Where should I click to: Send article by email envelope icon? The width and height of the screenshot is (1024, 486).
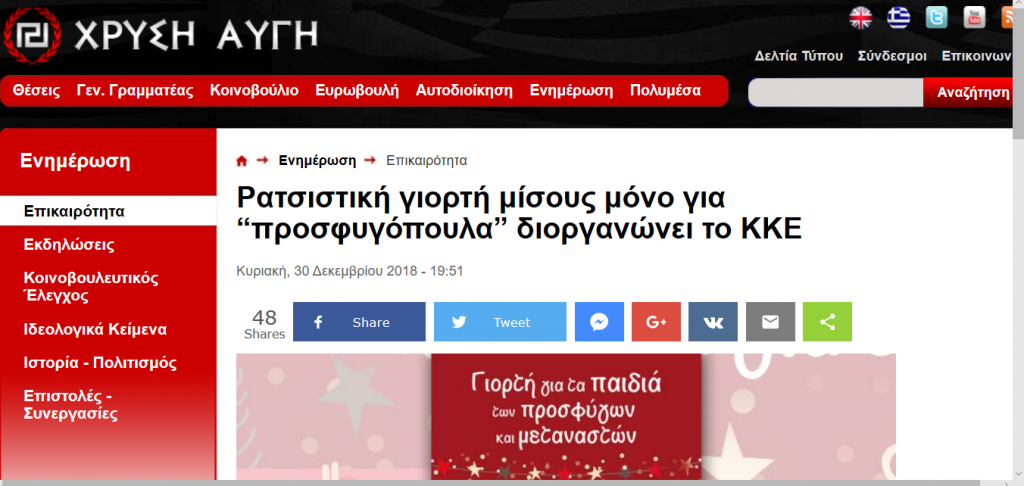(770, 321)
